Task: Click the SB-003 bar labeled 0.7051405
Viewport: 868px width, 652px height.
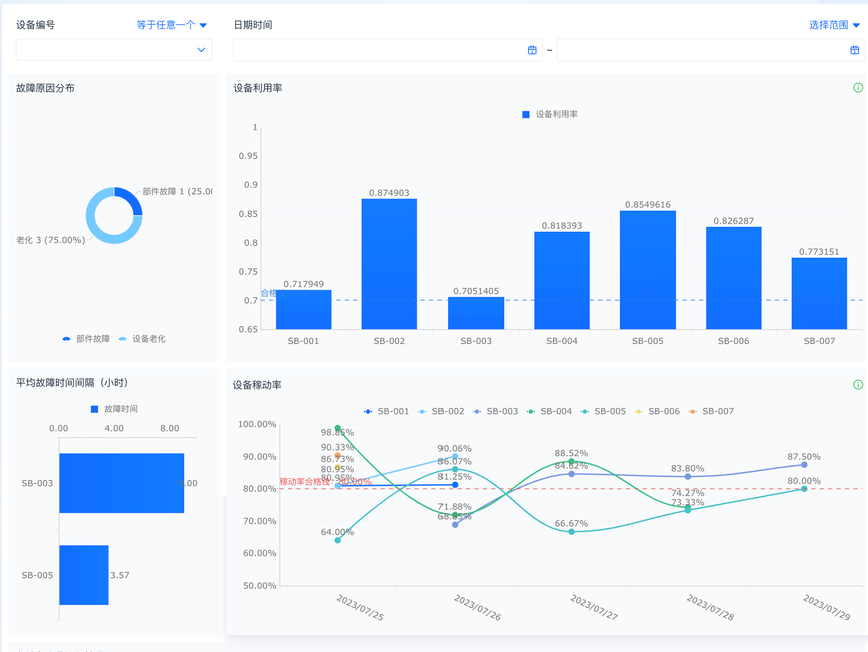Action: (x=476, y=313)
